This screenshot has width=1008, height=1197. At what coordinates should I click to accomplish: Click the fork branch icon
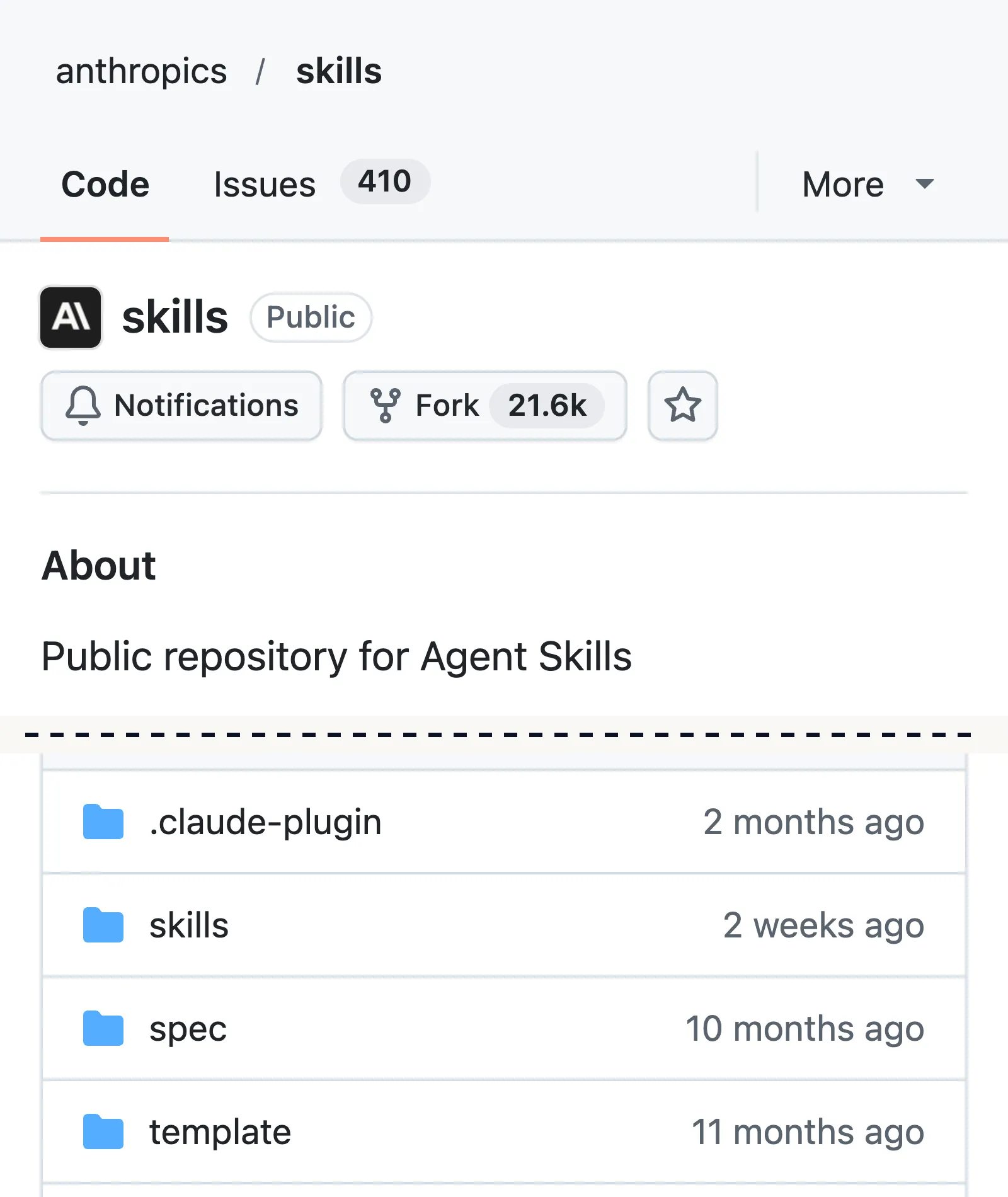tap(386, 405)
